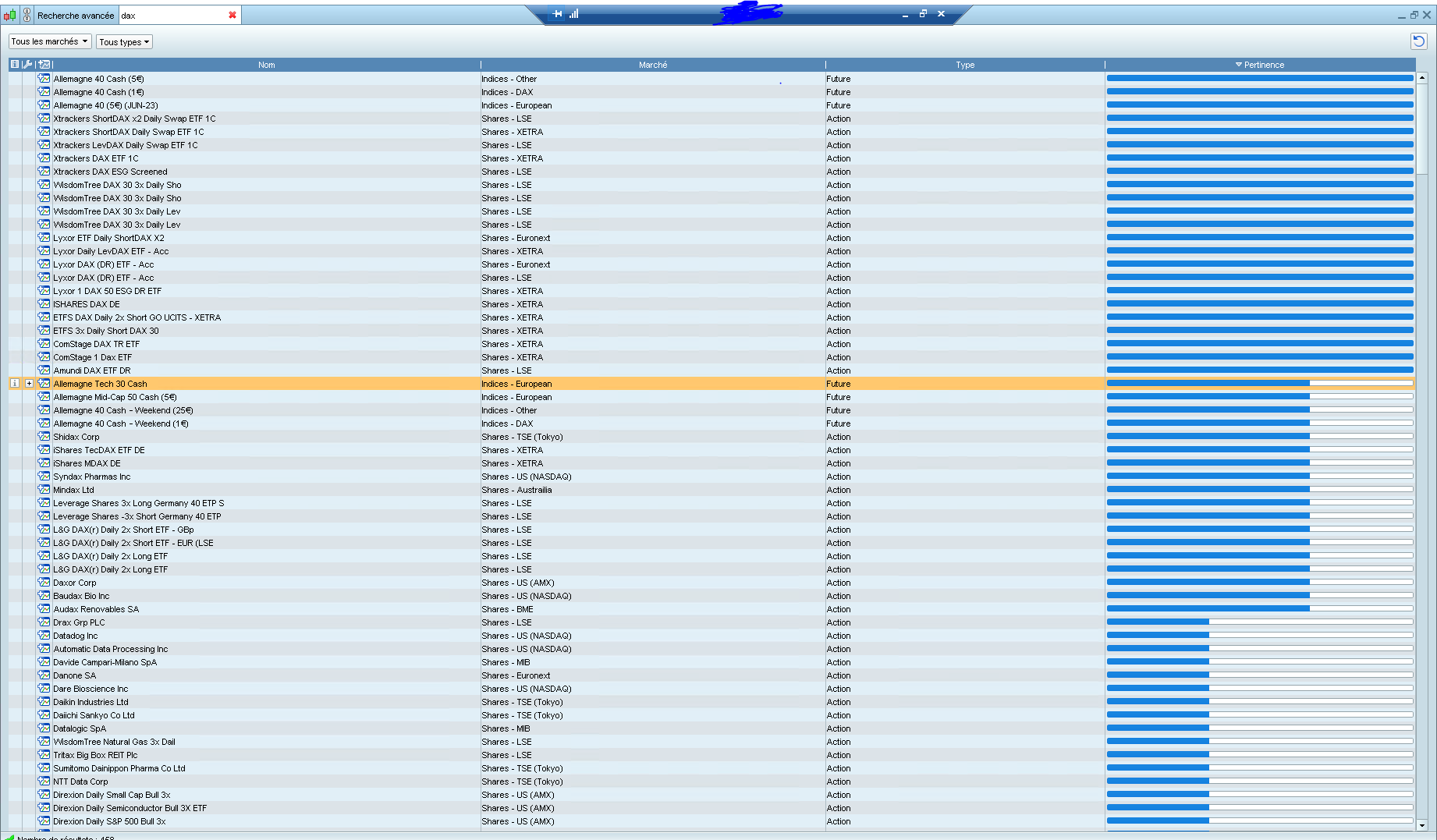
Task: Expand the Allemagne Tech 30 Cash row
Action: [x=29, y=384]
